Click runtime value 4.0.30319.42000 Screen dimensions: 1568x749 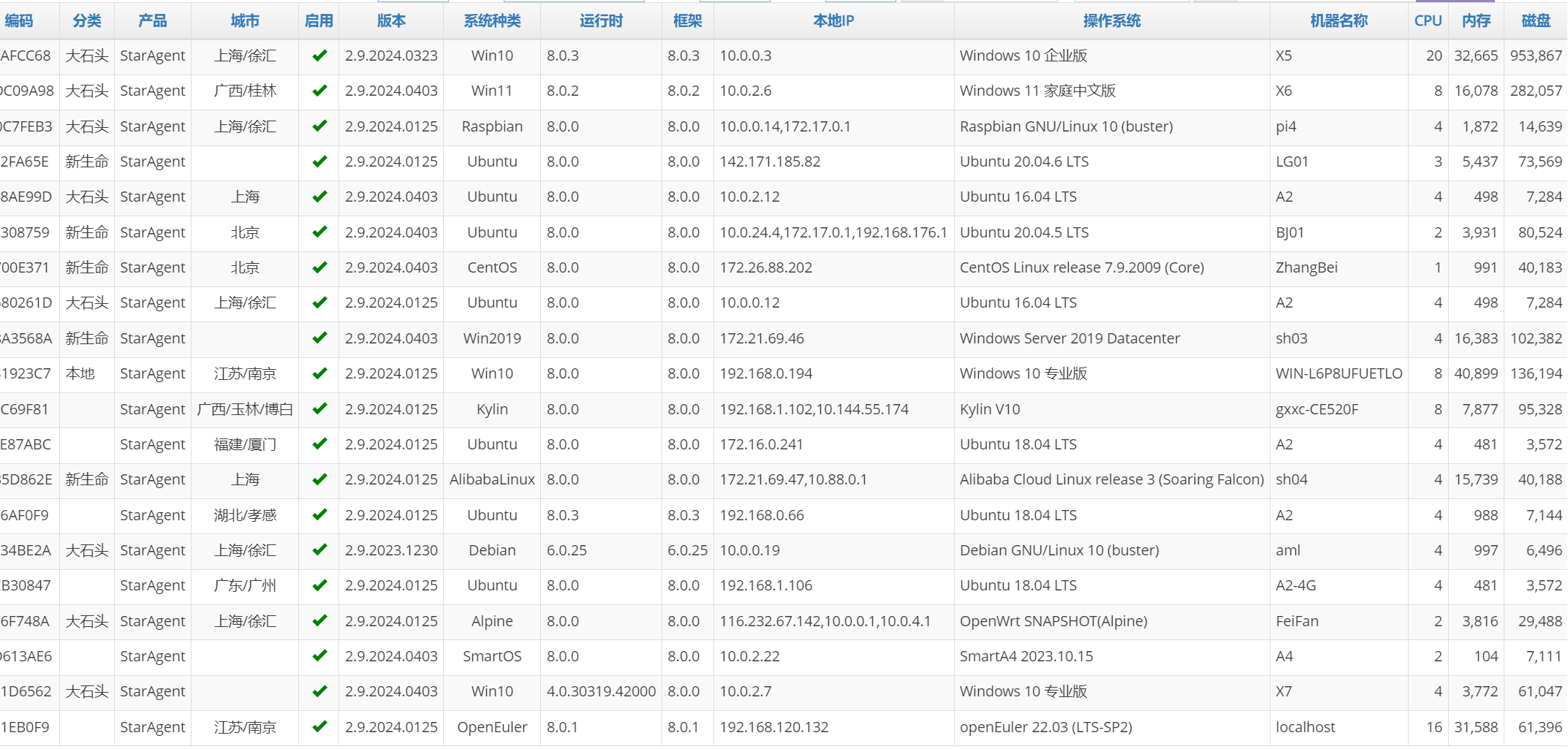[601, 691]
